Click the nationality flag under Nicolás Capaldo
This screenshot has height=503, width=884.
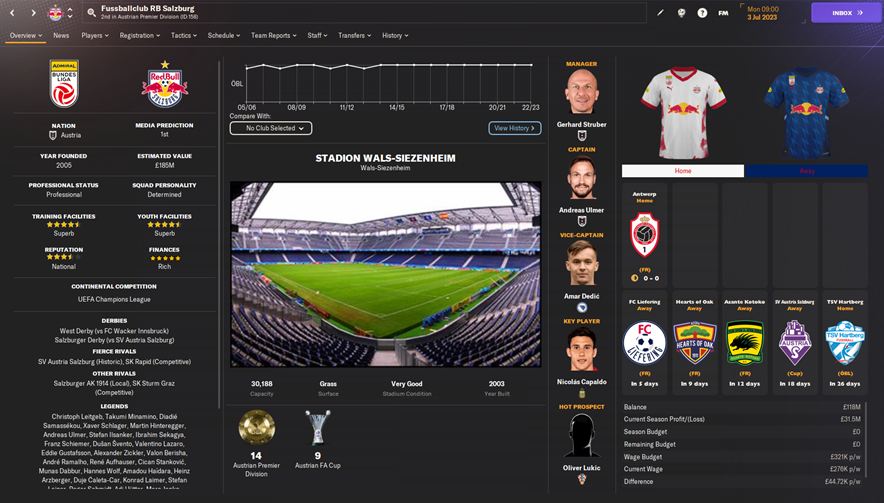pos(582,393)
